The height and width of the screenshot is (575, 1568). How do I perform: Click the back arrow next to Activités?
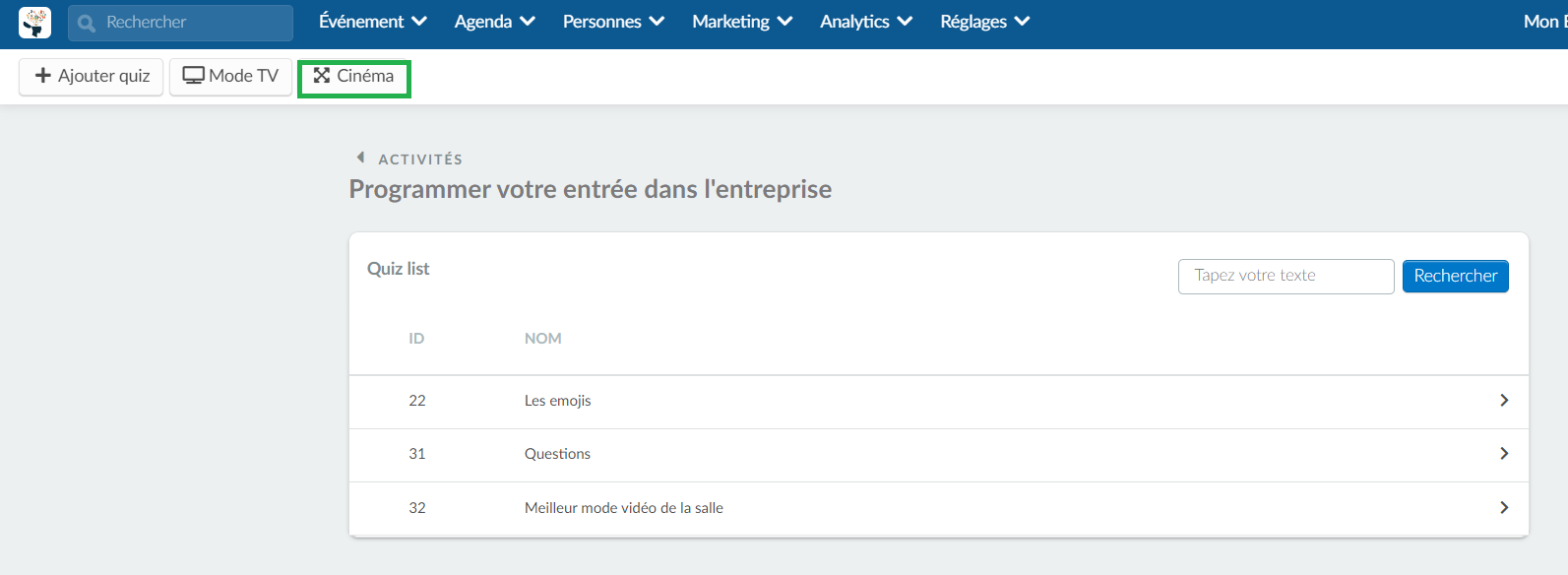click(360, 158)
